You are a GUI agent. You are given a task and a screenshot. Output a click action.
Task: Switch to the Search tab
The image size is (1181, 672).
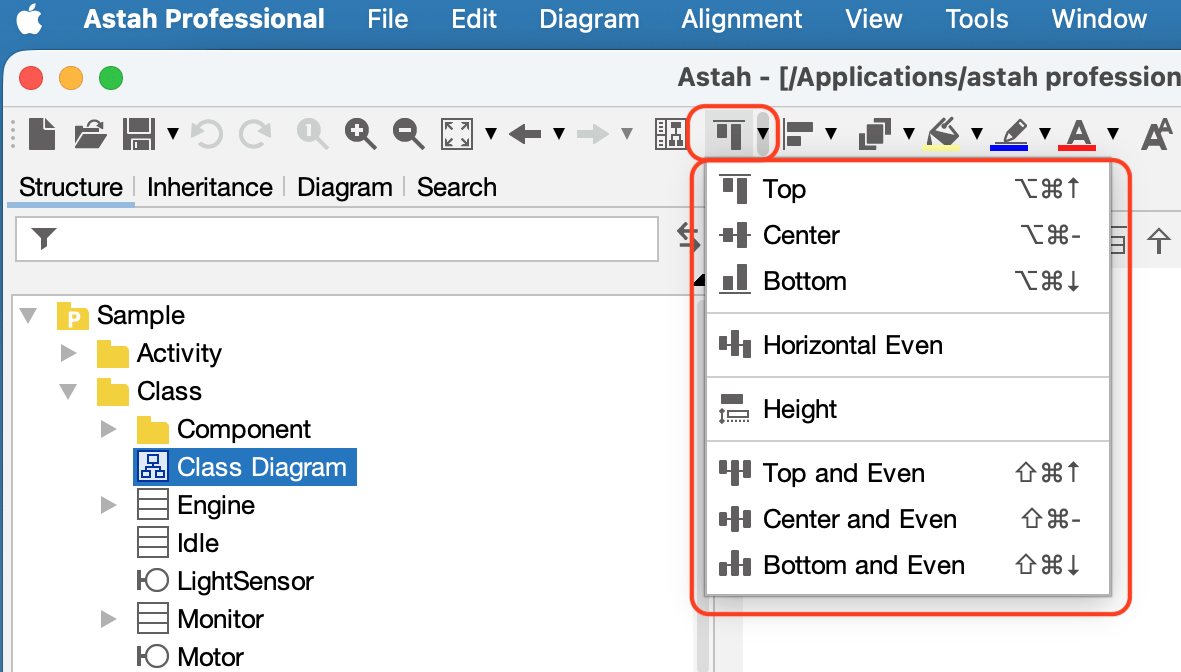(456, 187)
